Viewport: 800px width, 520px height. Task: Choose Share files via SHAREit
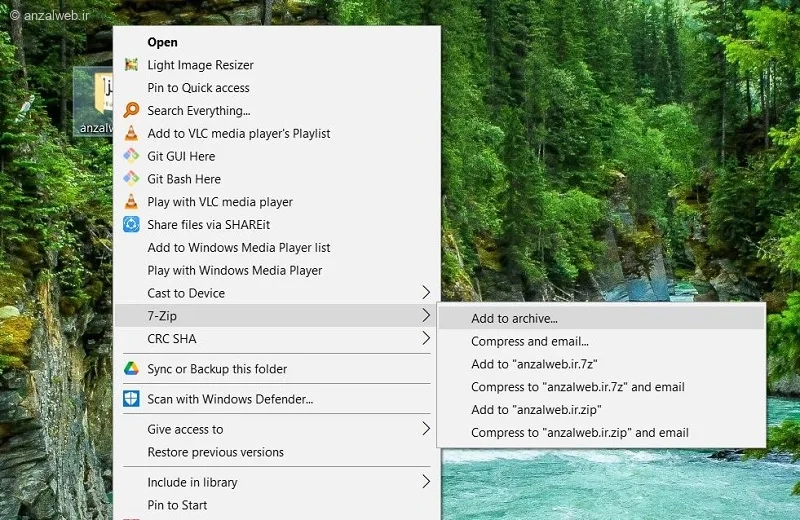pos(277,225)
